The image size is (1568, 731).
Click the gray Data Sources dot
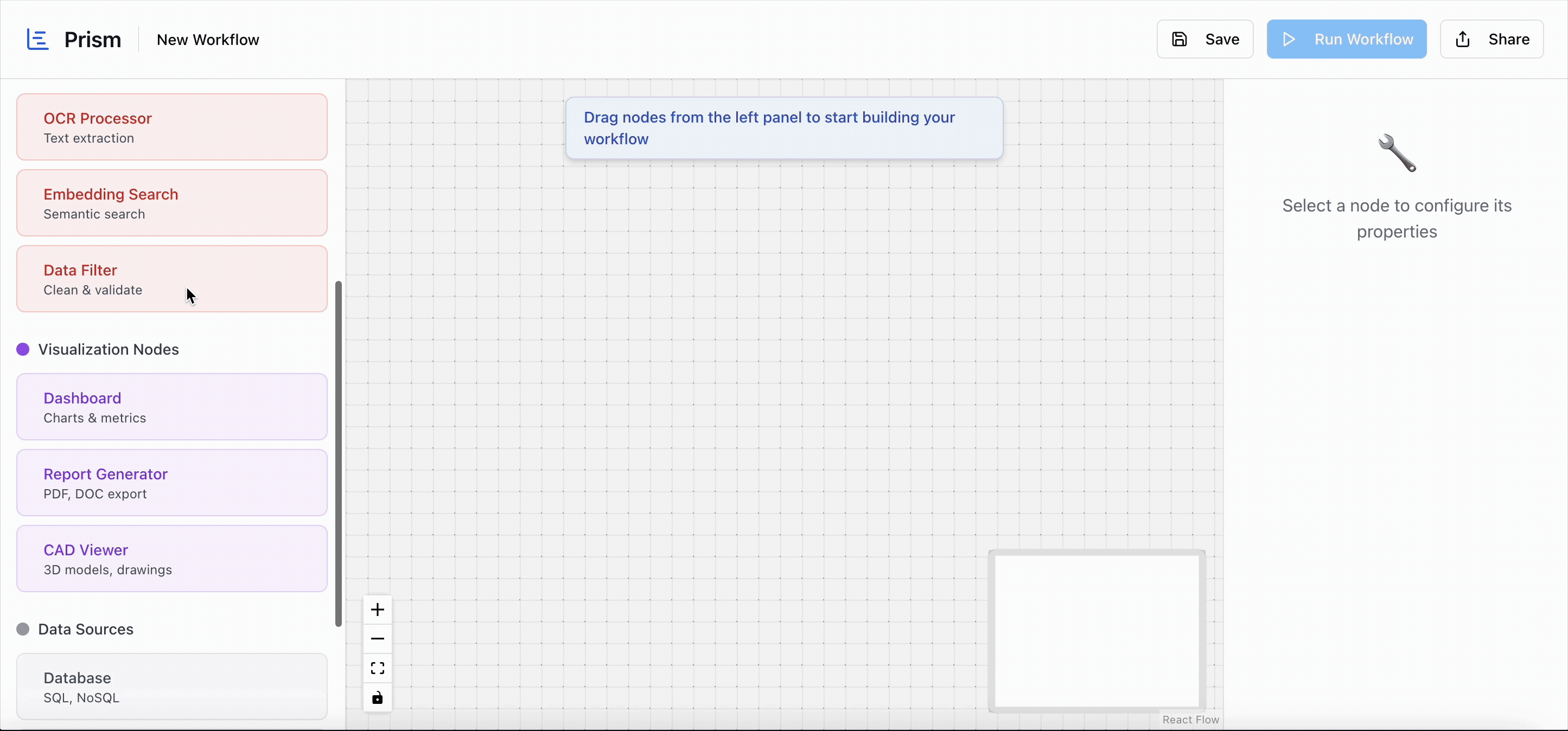pyautogui.click(x=23, y=629)
